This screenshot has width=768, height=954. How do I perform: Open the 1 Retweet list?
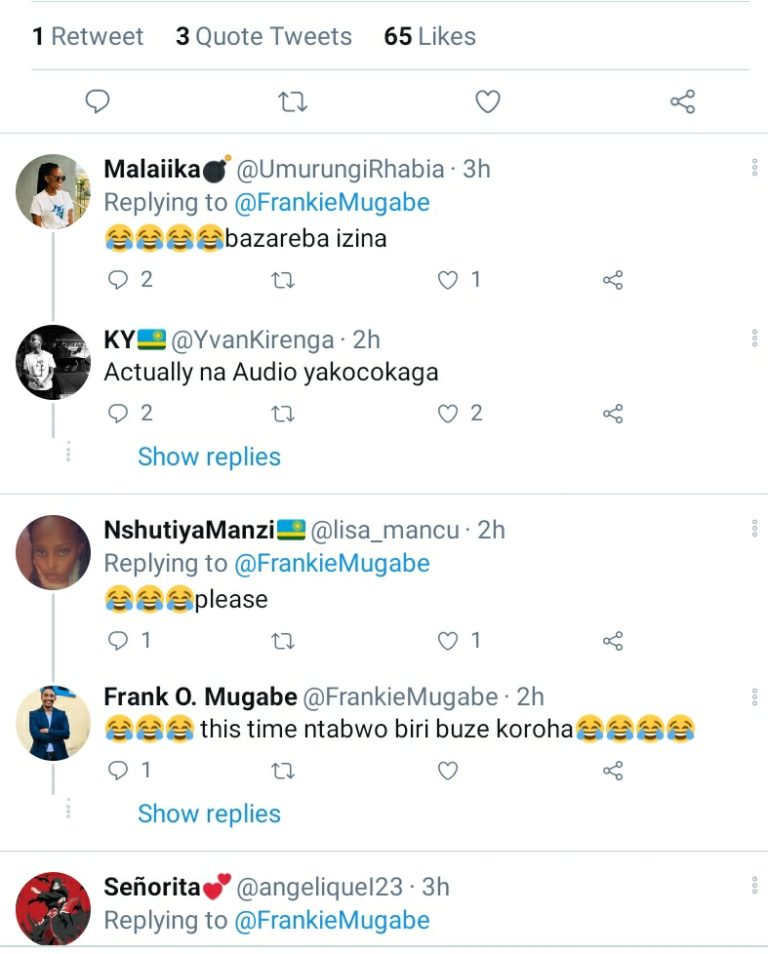point(88,37)
